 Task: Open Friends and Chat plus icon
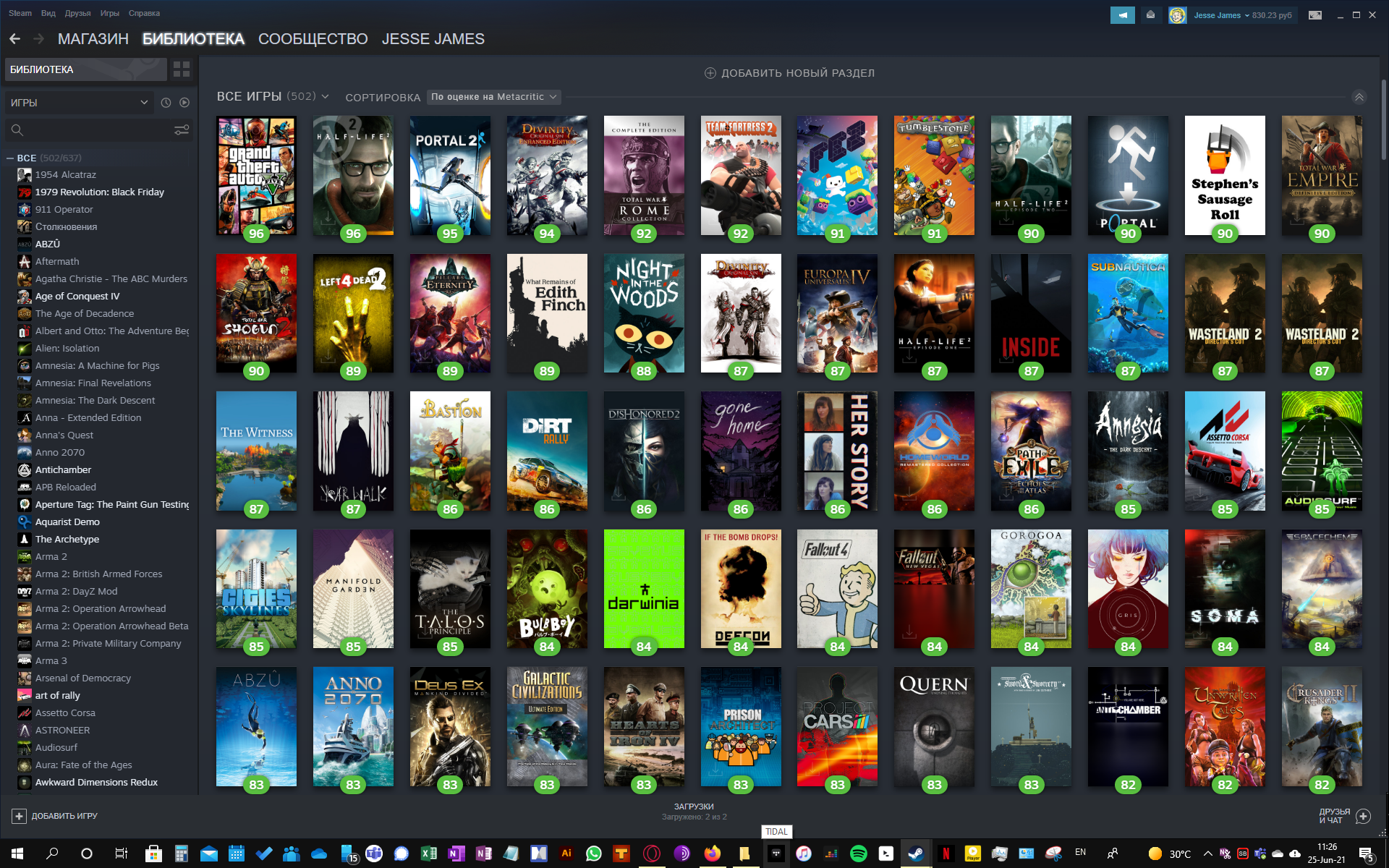point(1363,816)
